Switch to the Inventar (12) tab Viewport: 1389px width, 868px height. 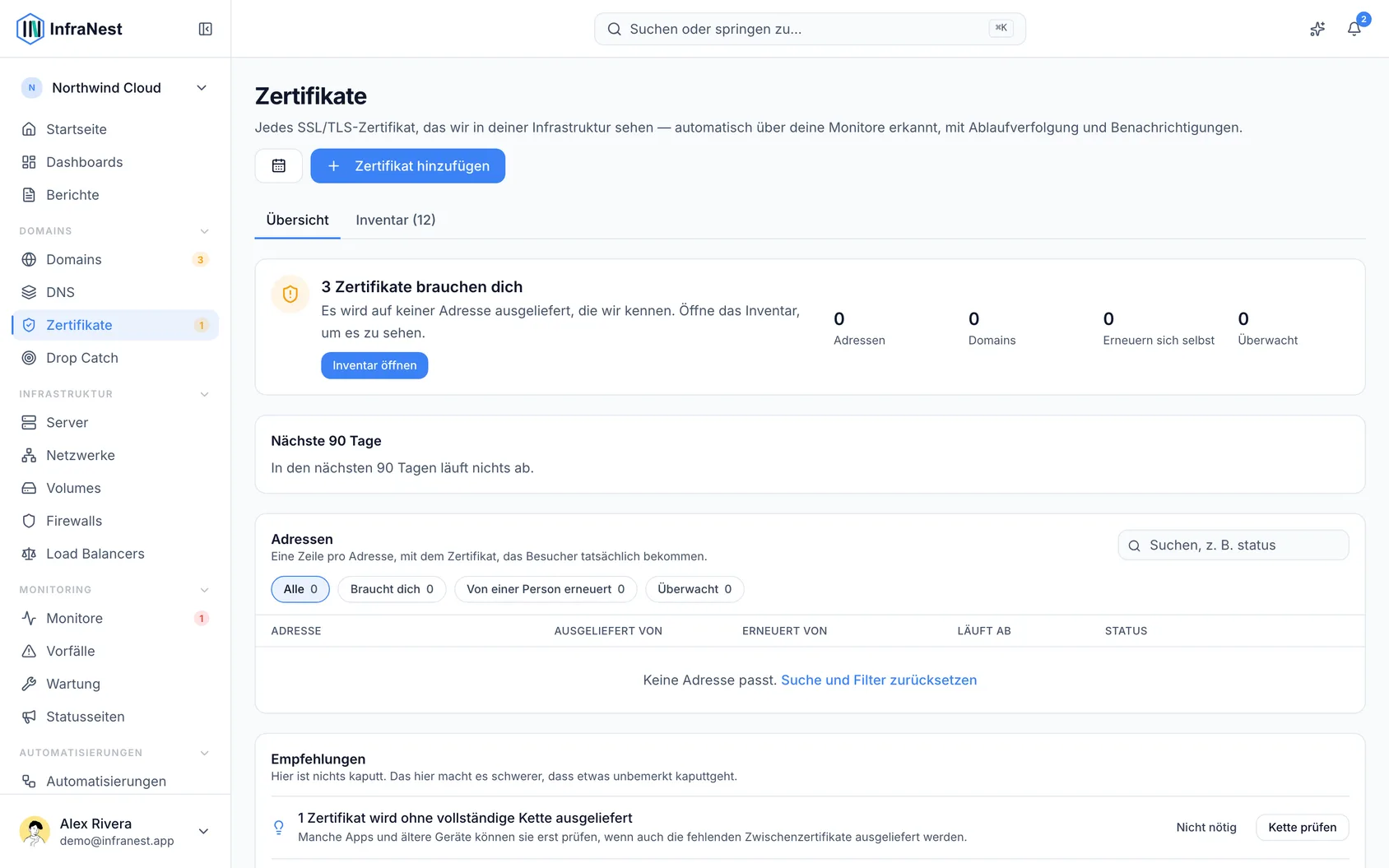click(x=396, y=220)
